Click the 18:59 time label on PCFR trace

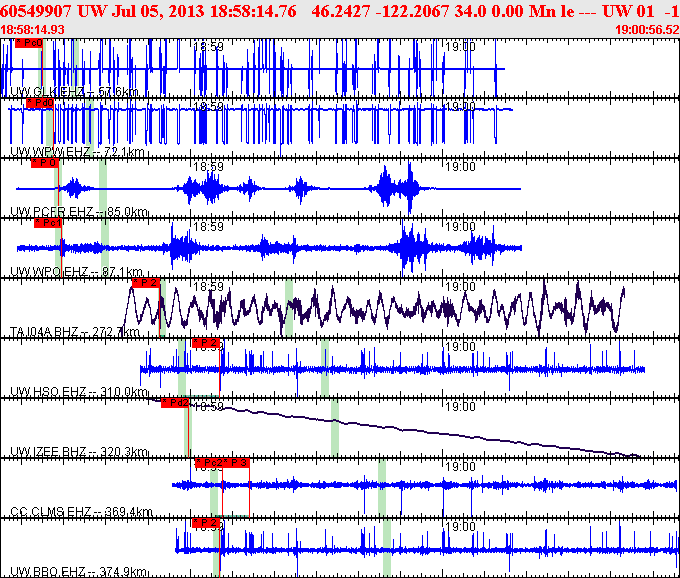pos(209,167)
